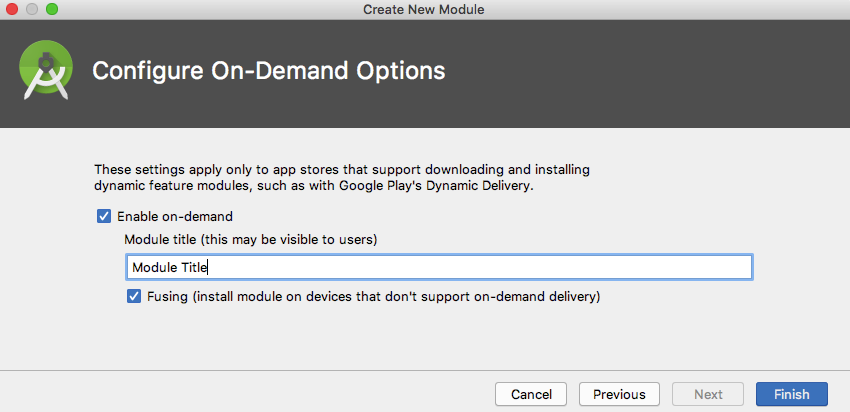Click the Configure On-Demand Options heading
The height and width of the screenshot is (412, 850).
[x=268, y=71]
